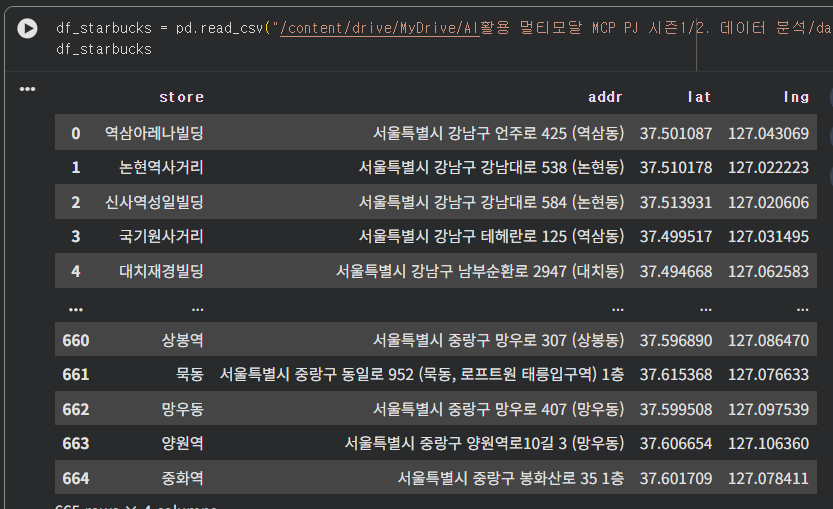This screenshot has height=509, width=833.
Task: Click the read_csv file path string
Action: click(x=552, y=28)
